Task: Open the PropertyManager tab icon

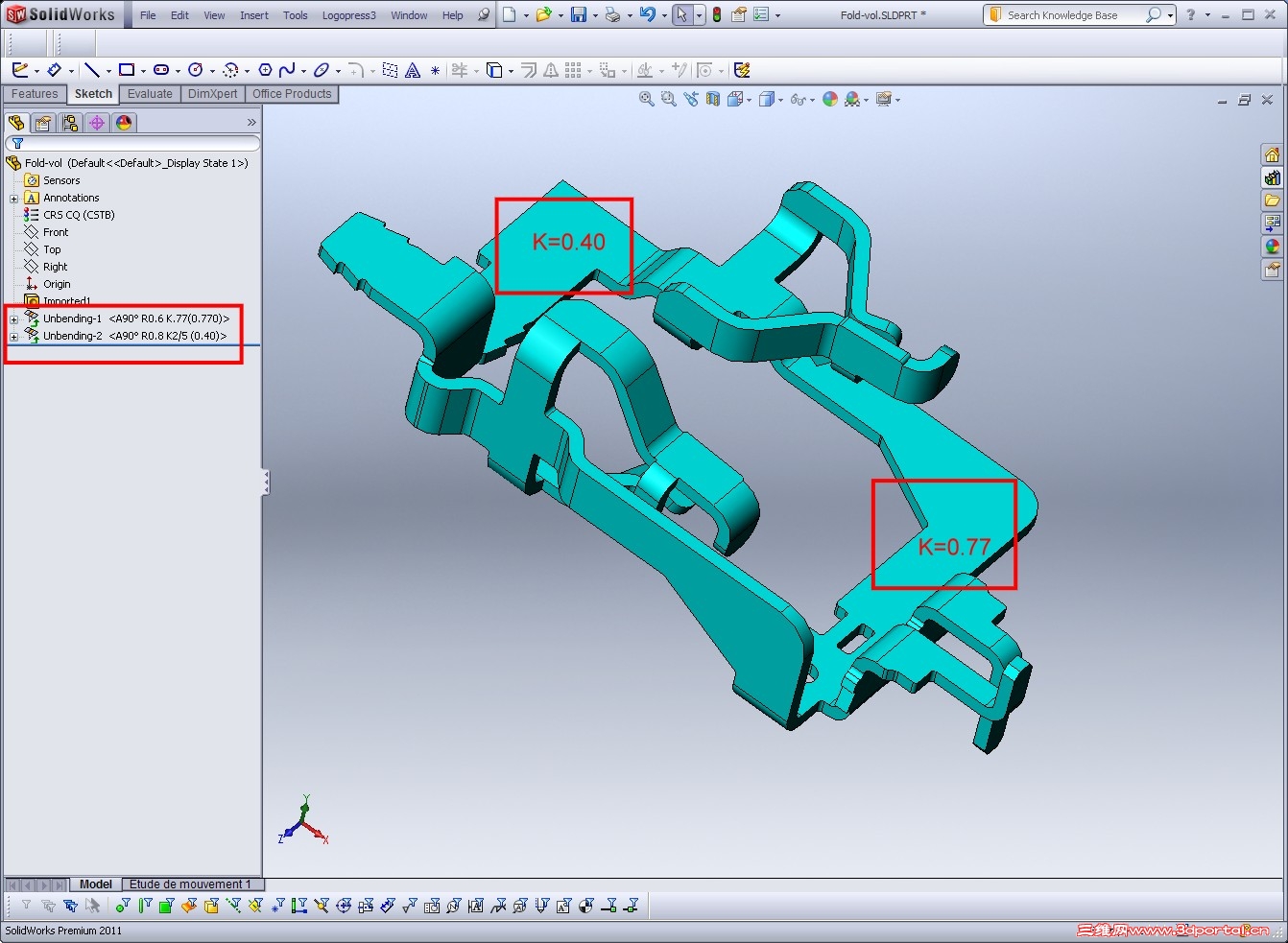Action: point(43,123)
